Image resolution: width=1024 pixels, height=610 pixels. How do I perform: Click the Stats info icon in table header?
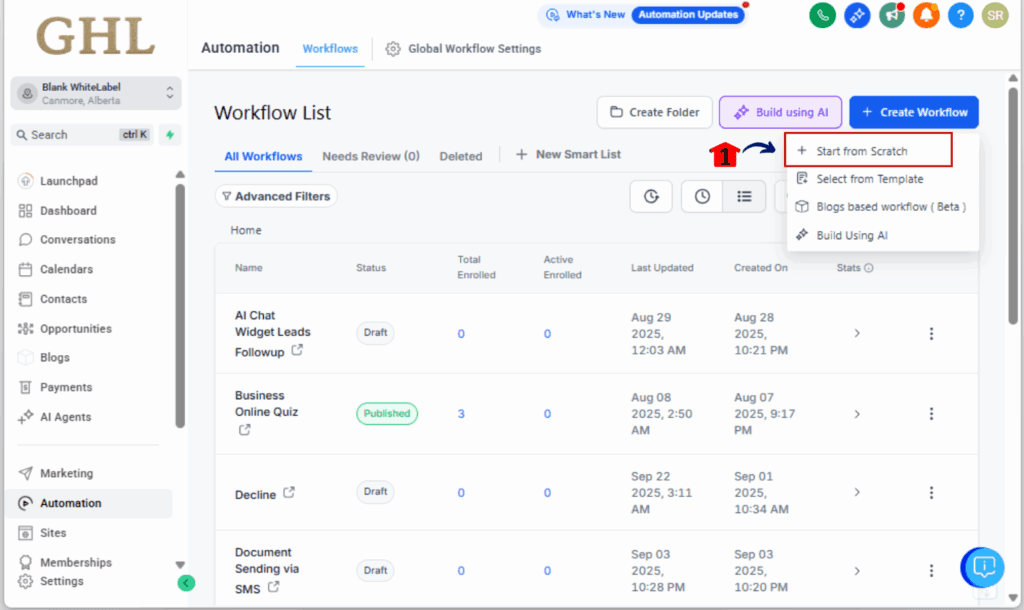[x=869, y=268]
